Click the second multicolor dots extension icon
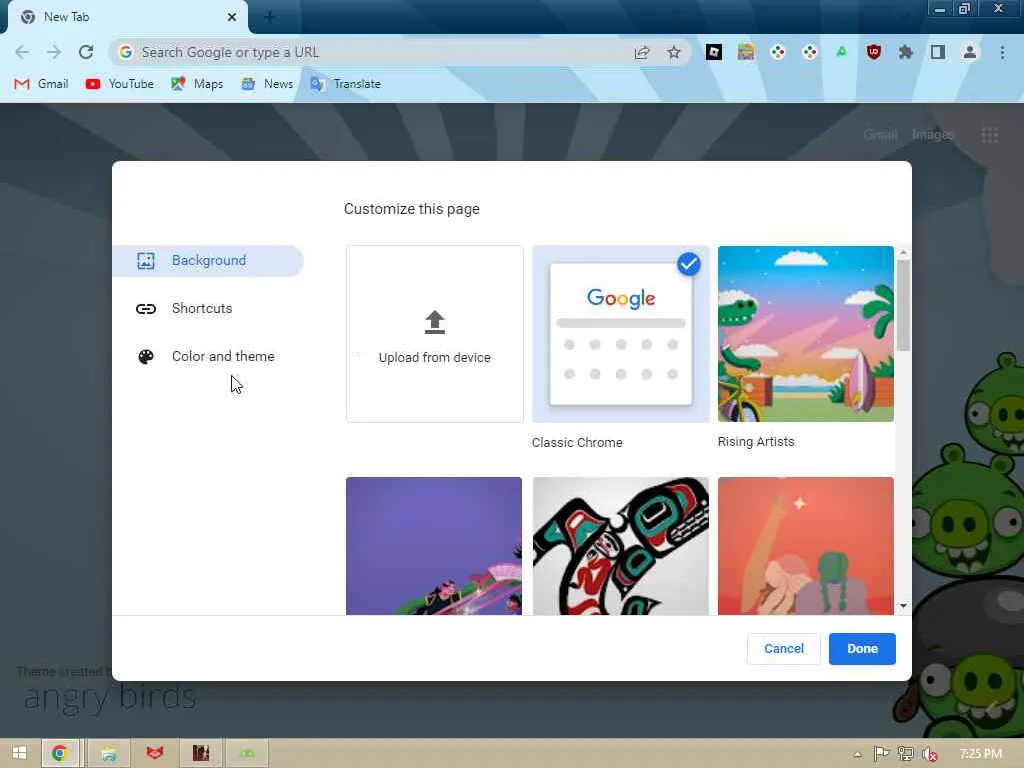This screenshot has width=1024, height=768. pyautogui.click(x=810, y=52)
